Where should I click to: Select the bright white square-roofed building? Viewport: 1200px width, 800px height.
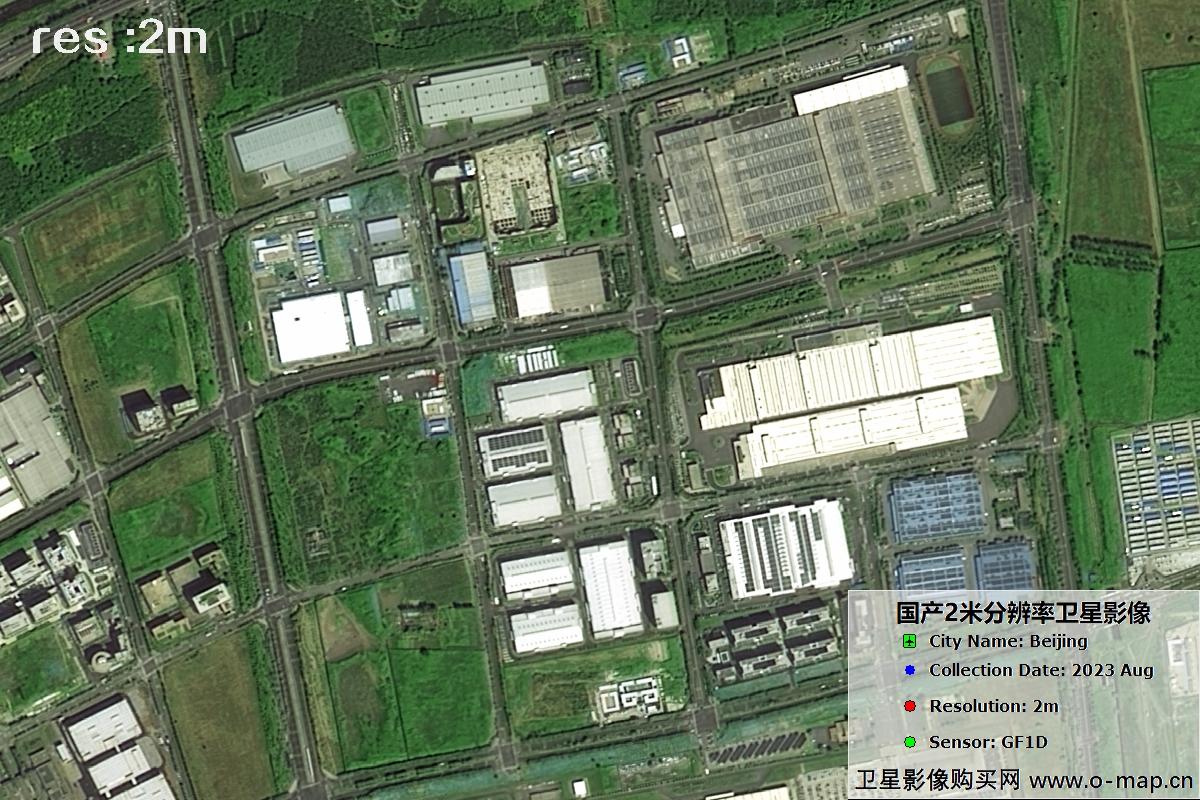[x=310, y=327]
